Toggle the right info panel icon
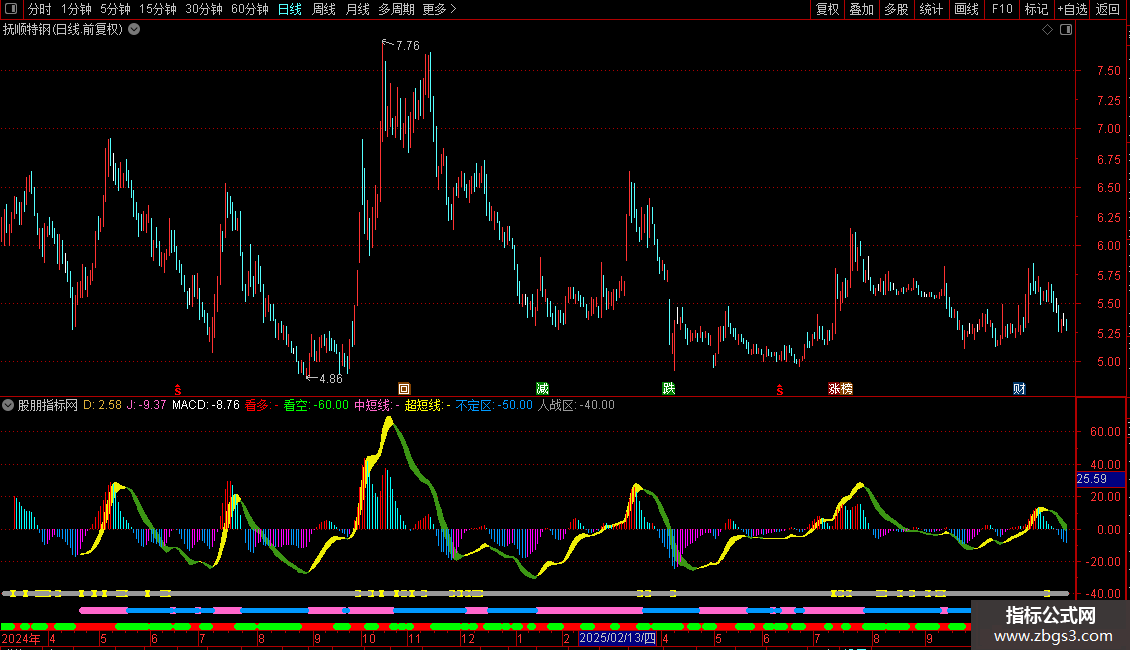 pos(1066,30)
